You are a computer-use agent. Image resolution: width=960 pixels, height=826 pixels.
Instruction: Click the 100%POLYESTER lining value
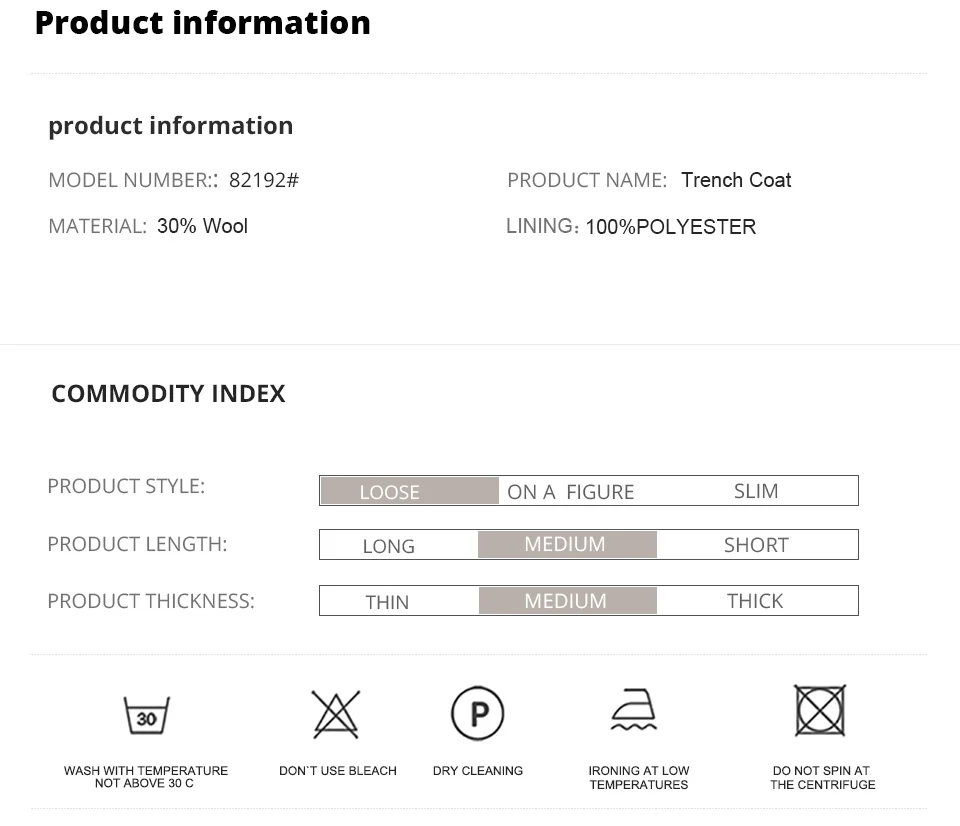pos(670,227)
